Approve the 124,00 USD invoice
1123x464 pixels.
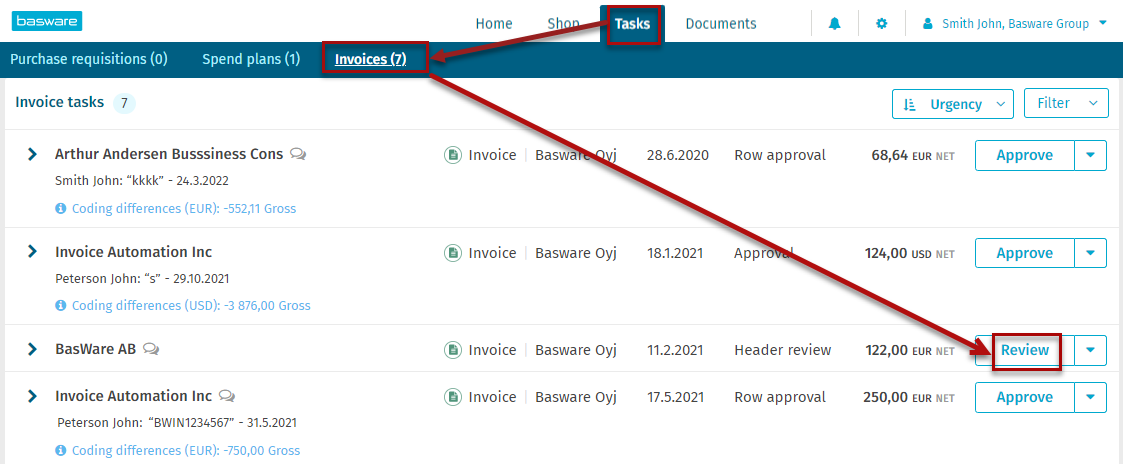pos(1025,253)
